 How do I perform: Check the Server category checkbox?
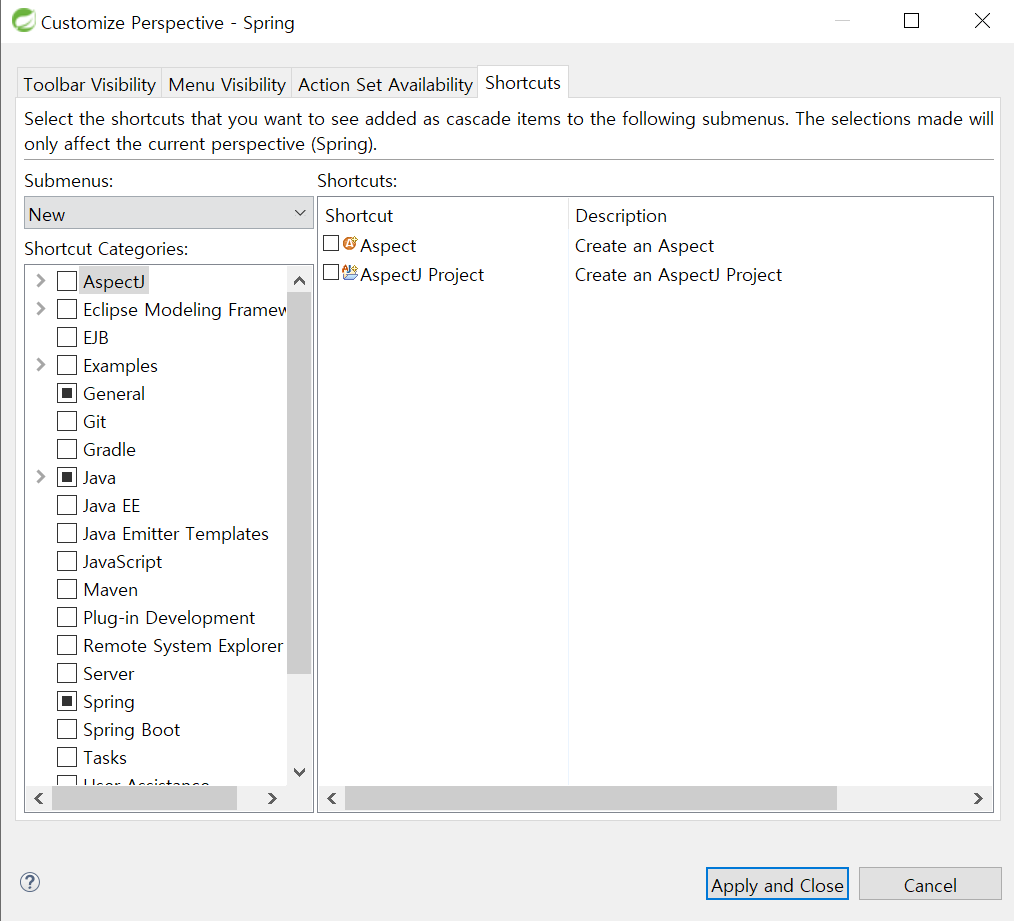coord(67,673)
